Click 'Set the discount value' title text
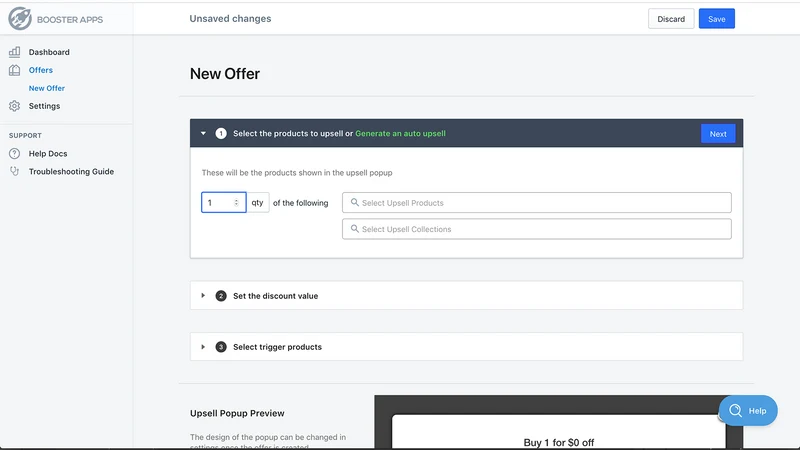This screenshot has height=450, width=800. coord(276,296)
